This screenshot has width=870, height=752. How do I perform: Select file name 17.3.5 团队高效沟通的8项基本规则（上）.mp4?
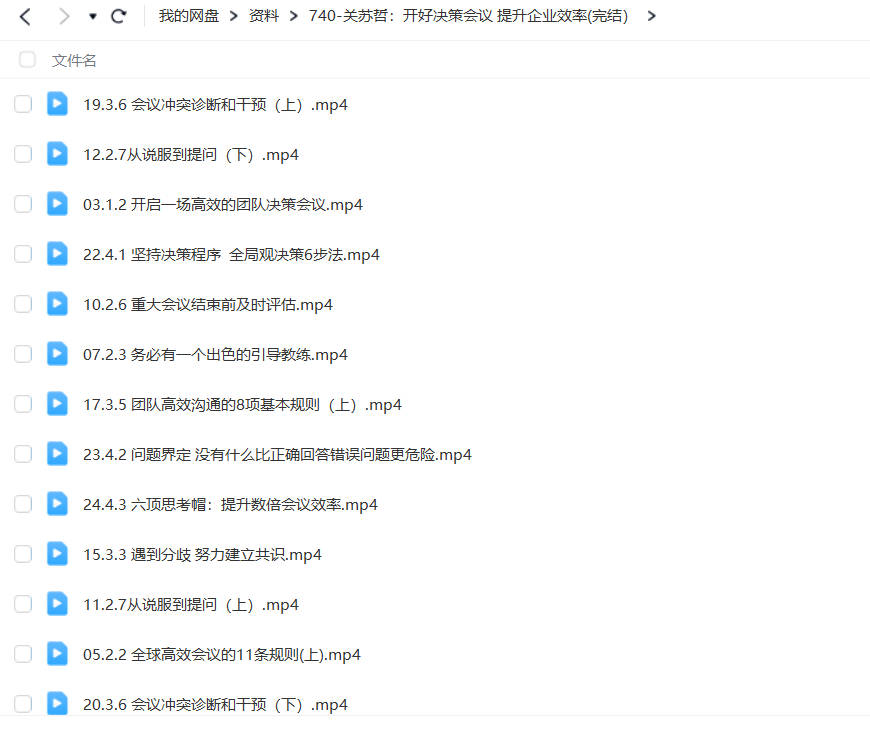(242, 404)
